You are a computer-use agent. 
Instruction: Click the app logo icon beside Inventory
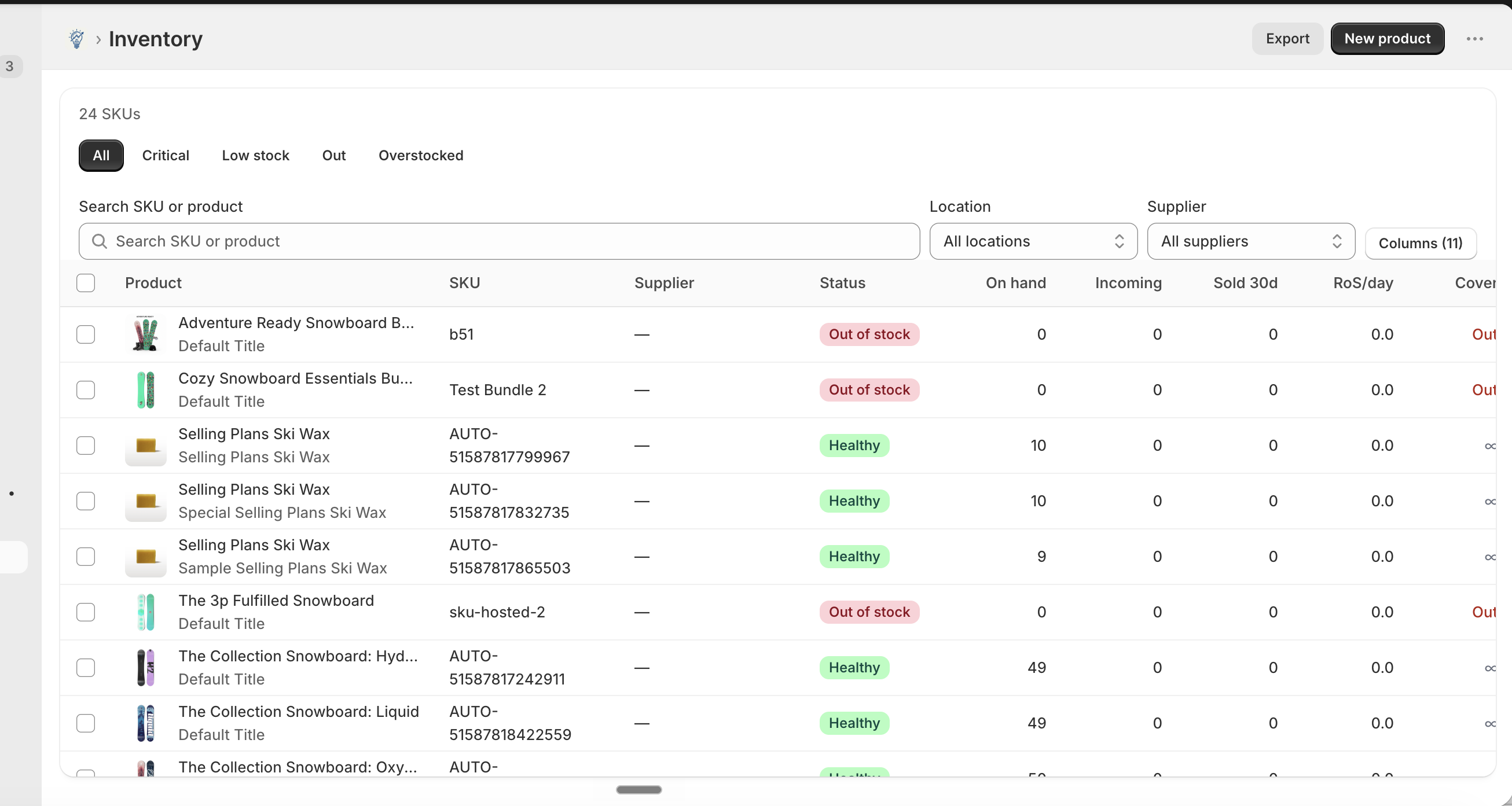point(76,39)
